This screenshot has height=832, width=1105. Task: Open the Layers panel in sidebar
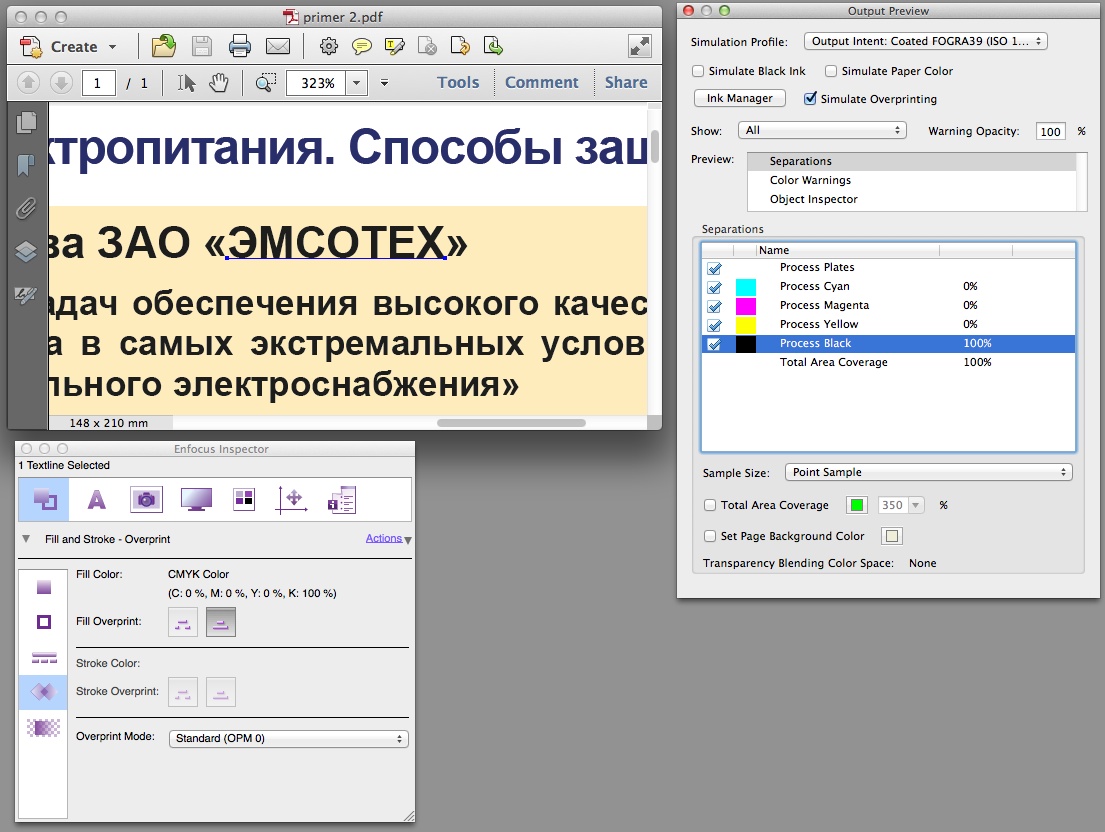pos(27,252)
